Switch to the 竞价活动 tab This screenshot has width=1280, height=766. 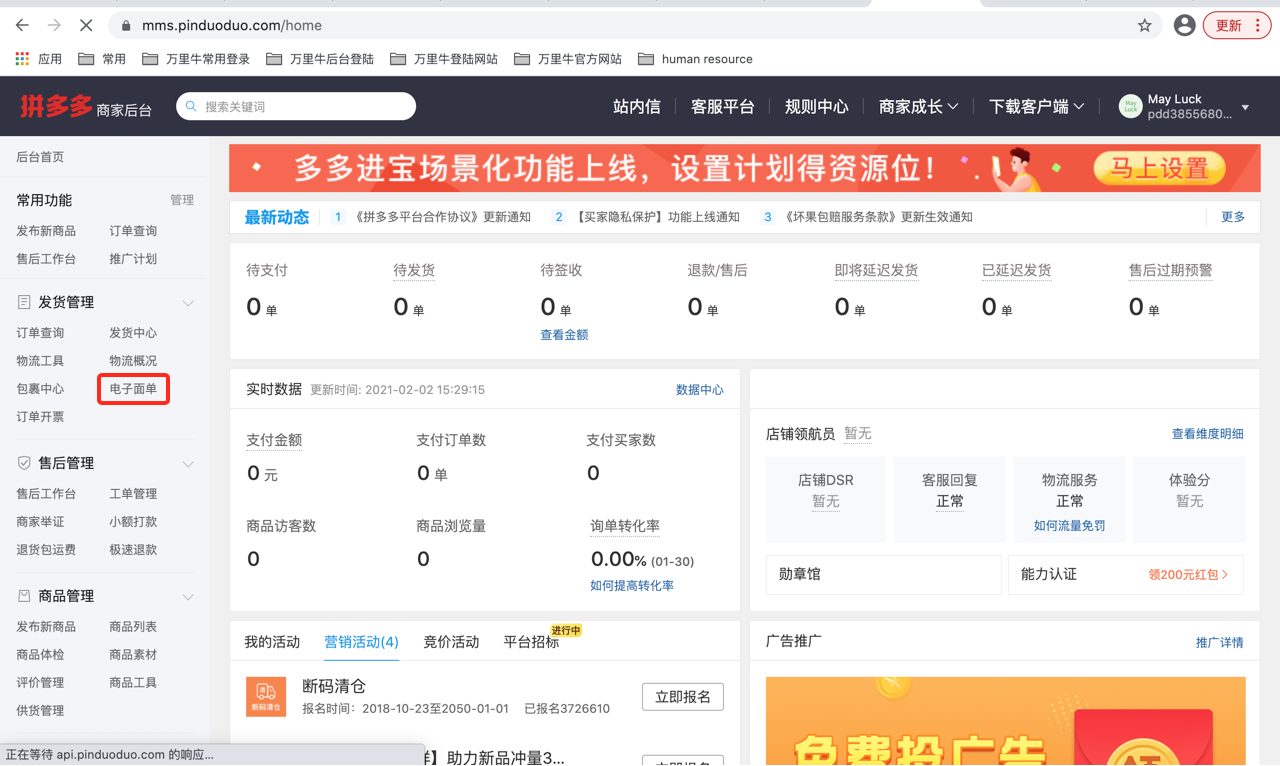pyautogui.click(x=451, y=642)
